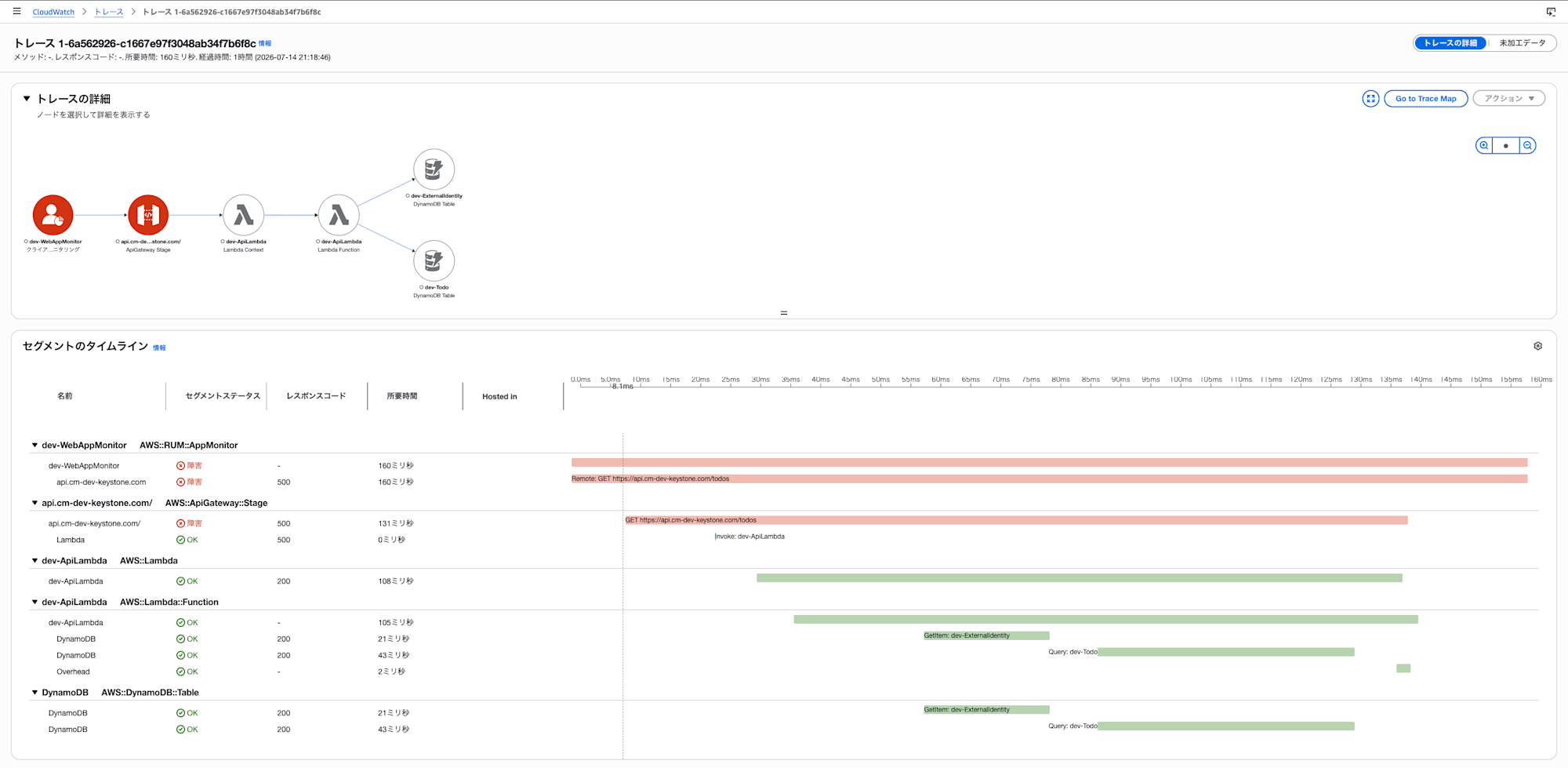Screen dimensions: 1568x768
Task: Open segment timeline settings gear
Action: 1537,346
